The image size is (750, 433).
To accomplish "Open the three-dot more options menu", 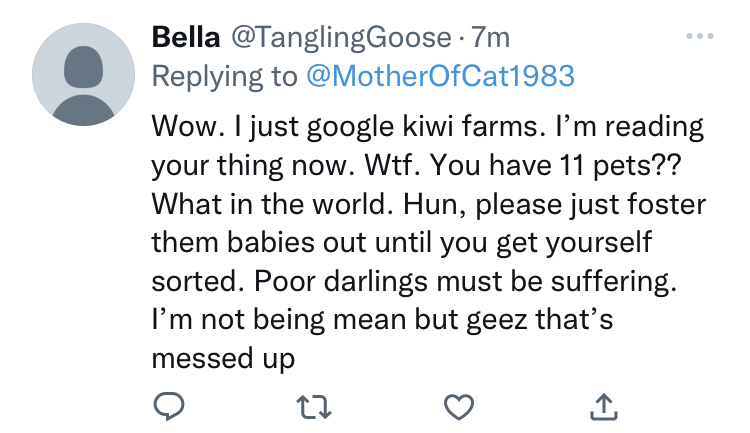I will tap(699, 36).
